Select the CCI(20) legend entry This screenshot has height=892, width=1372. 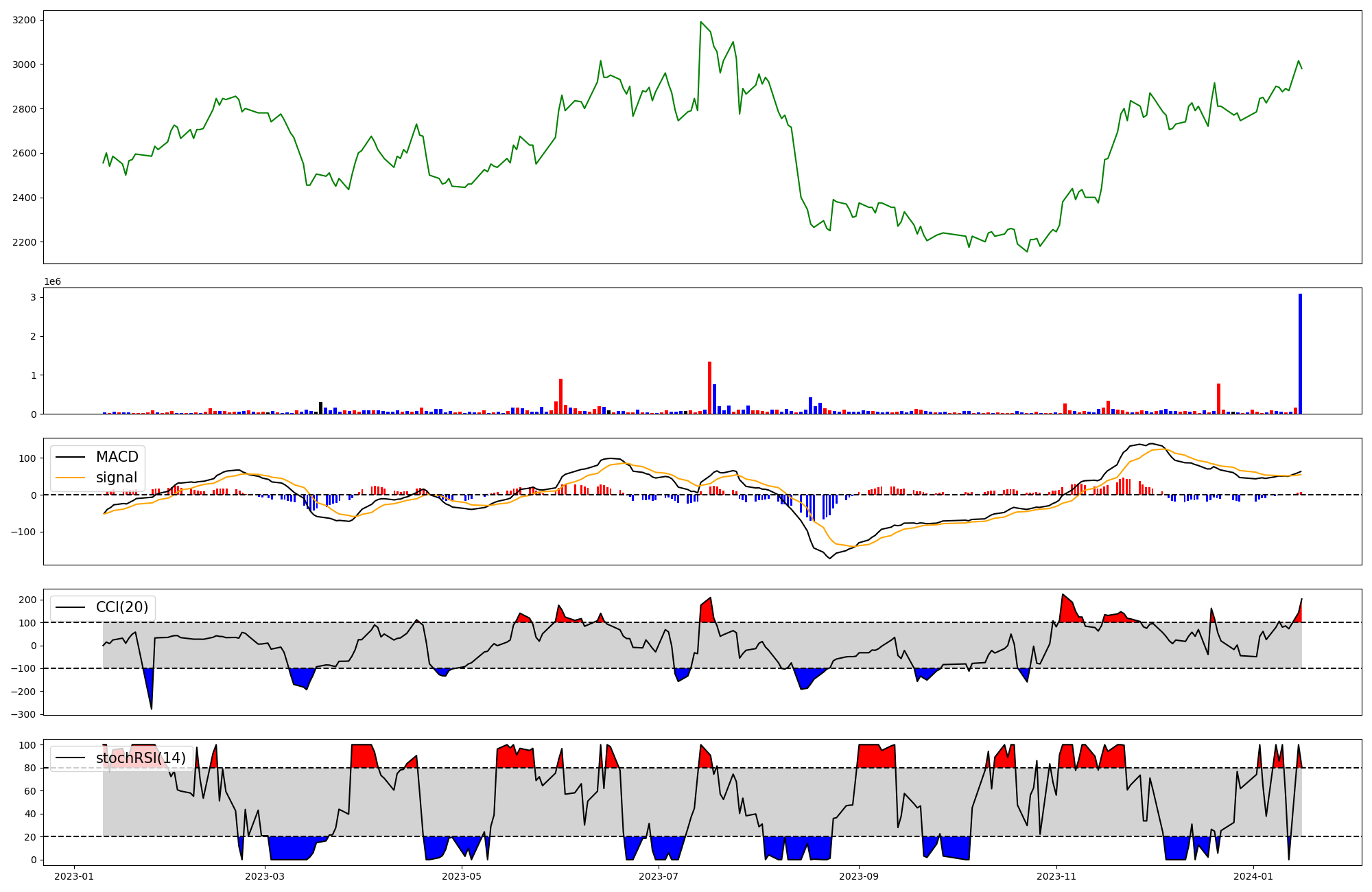121,607
